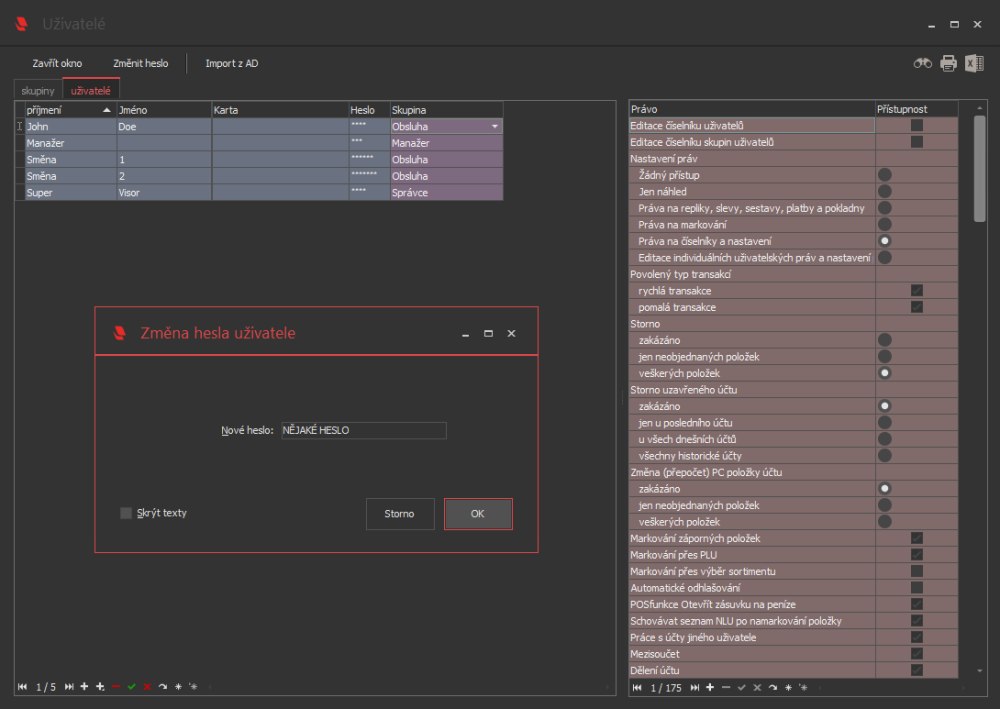
Task: Click bookmark asterisk in rights navigator
Action: 788,687
